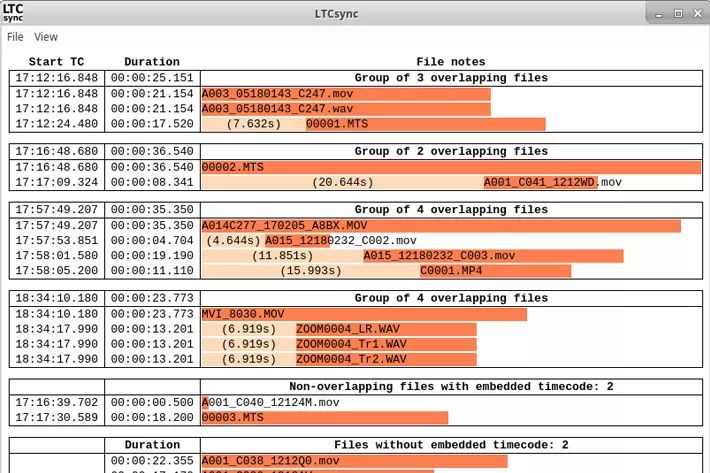
Task: Click the (7.632s) offset label
Action: point(254,124)
